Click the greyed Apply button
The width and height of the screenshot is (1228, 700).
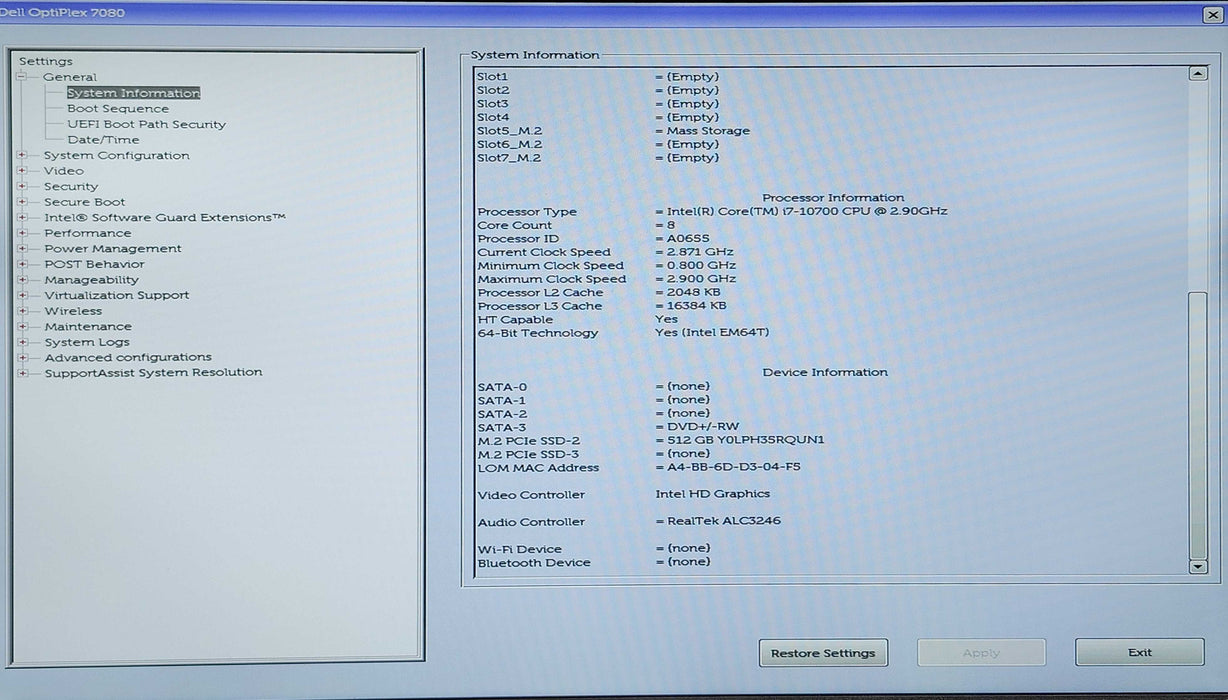[x=981, y=653]
